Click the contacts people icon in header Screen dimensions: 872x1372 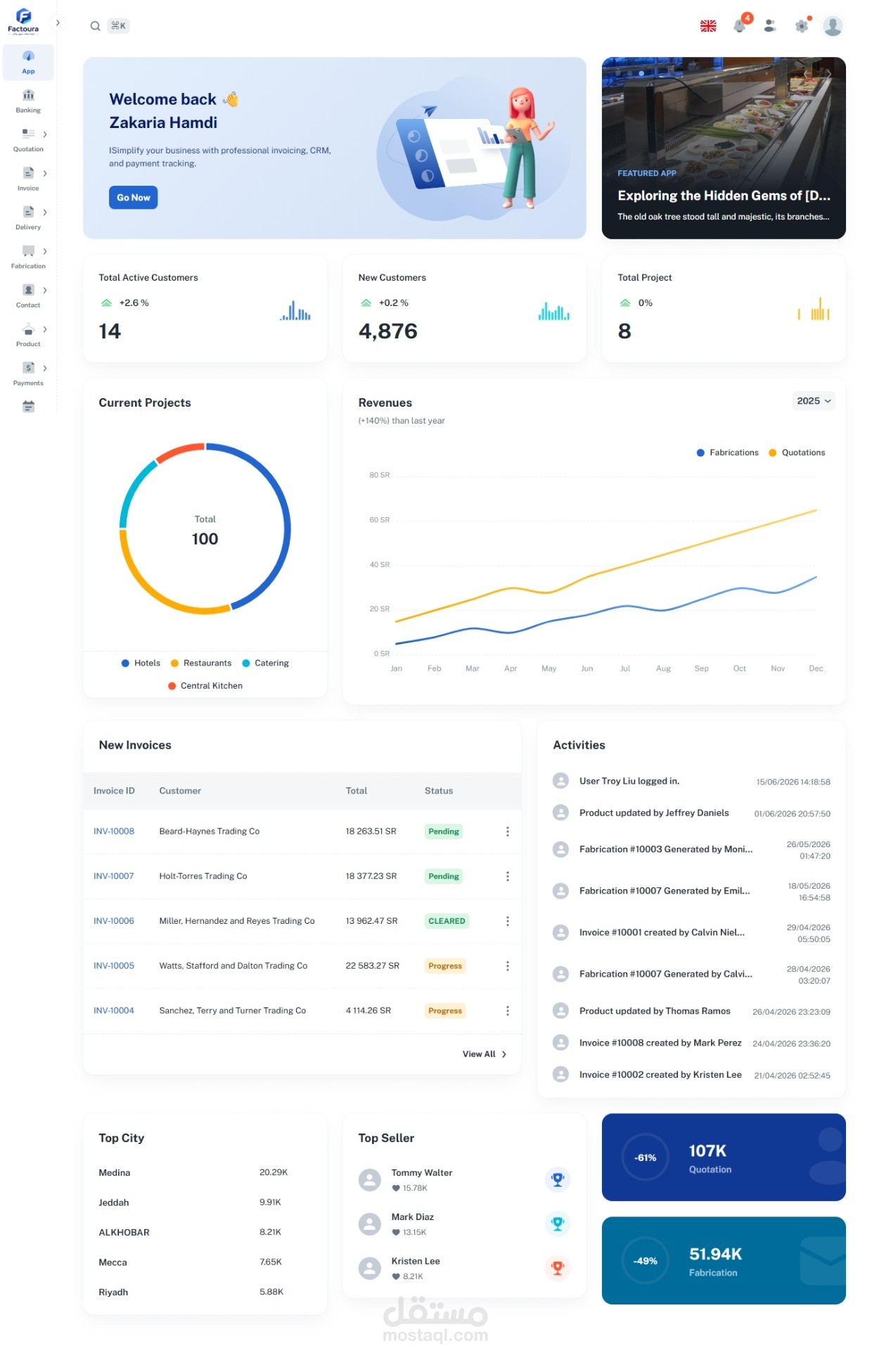click(x=770, y=26)
